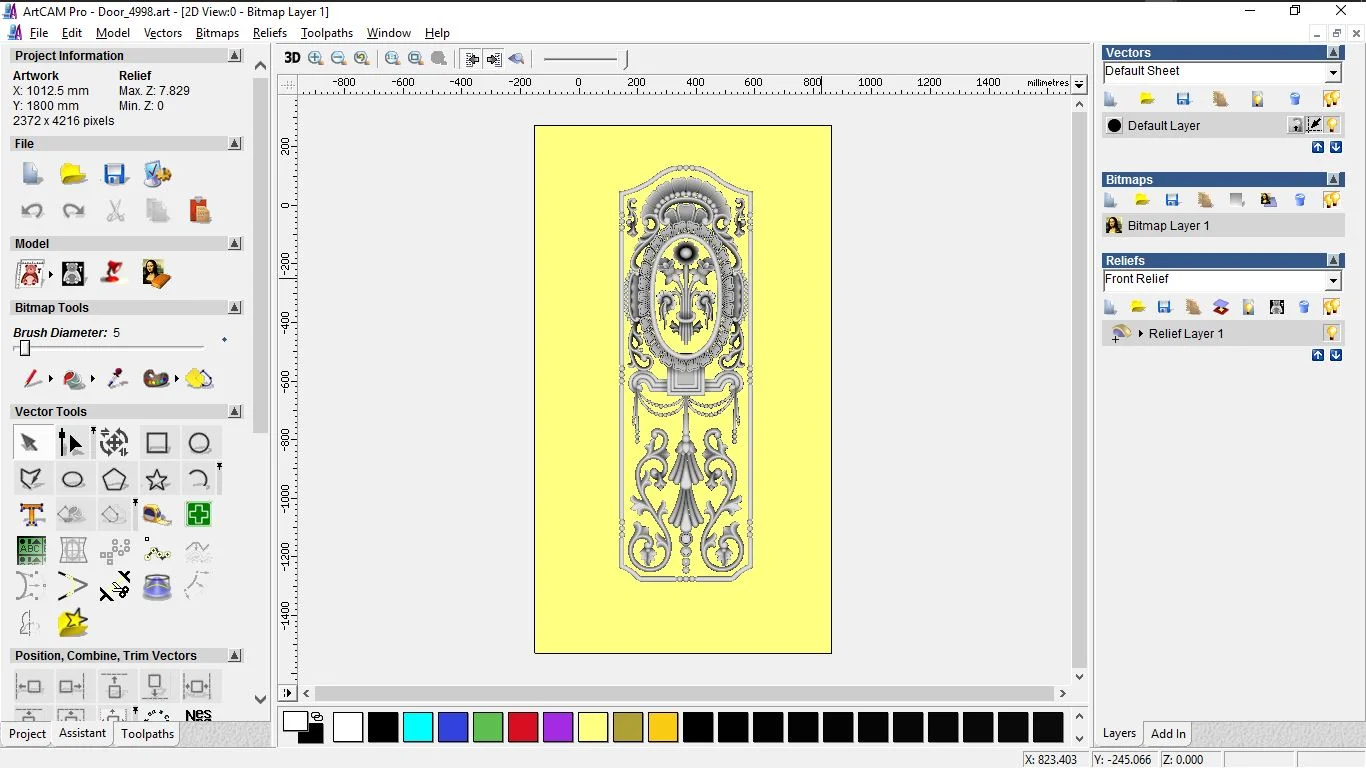Switch to the 3D view button
This screenshot has width=1366, height=768.
291,58
